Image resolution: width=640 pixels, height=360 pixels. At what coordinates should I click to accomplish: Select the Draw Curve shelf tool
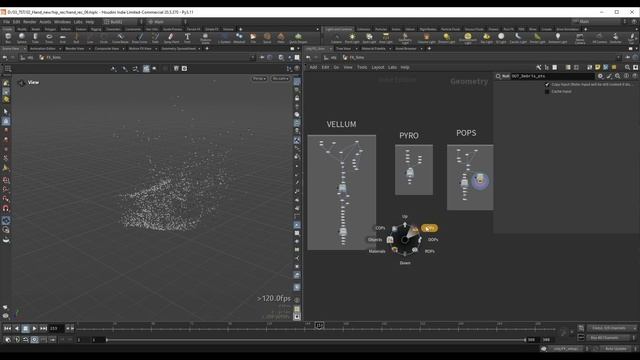(139, 38)
